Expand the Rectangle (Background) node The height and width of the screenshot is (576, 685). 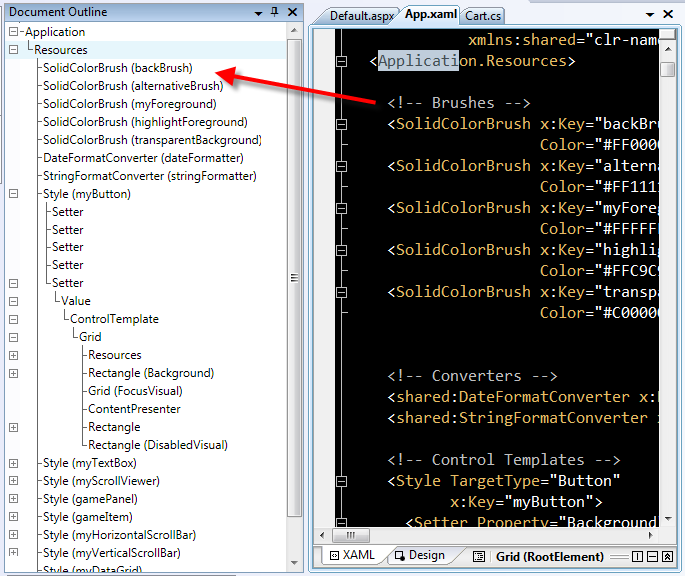point(14,373)
